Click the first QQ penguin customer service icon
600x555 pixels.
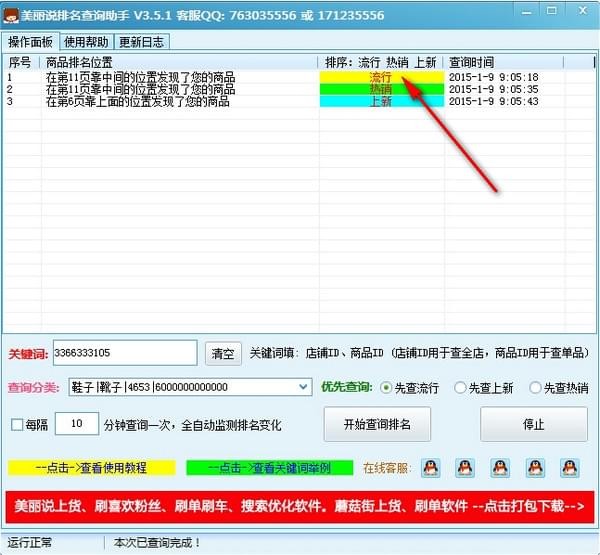(430, 467)
